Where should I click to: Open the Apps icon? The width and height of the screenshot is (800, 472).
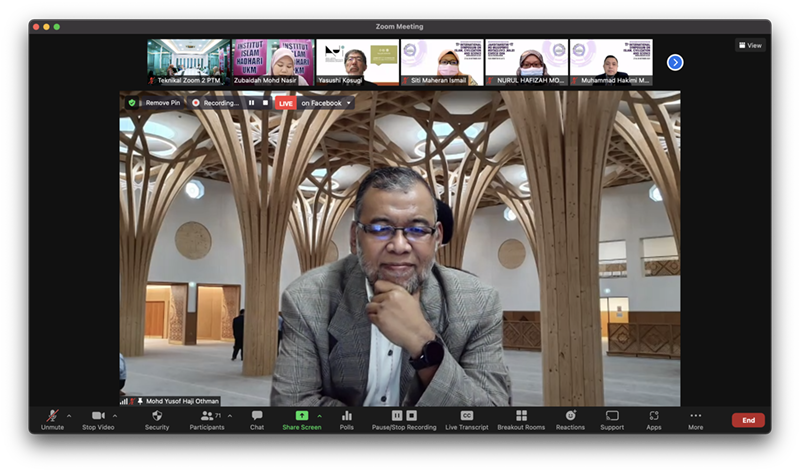tap(653, 416)
